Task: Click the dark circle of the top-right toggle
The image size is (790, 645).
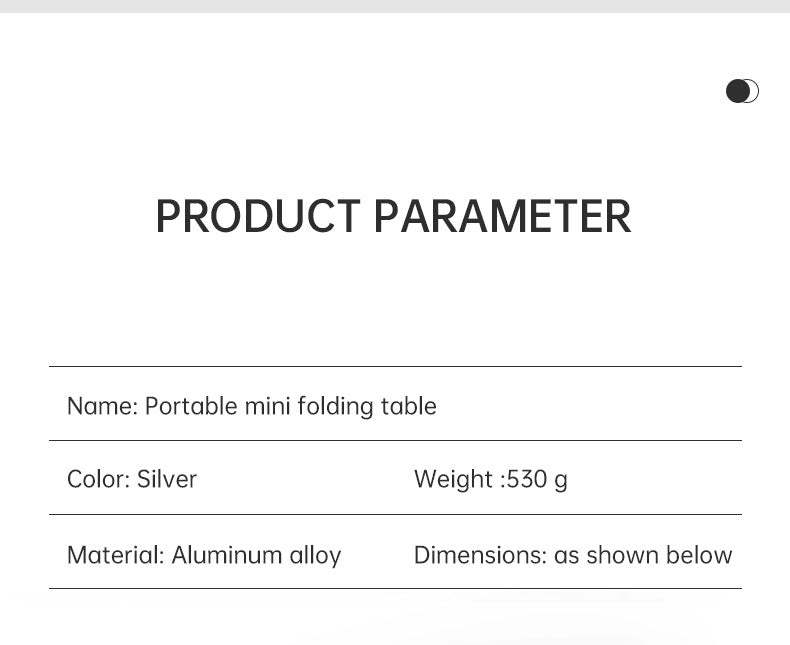Action: [738, 91]
